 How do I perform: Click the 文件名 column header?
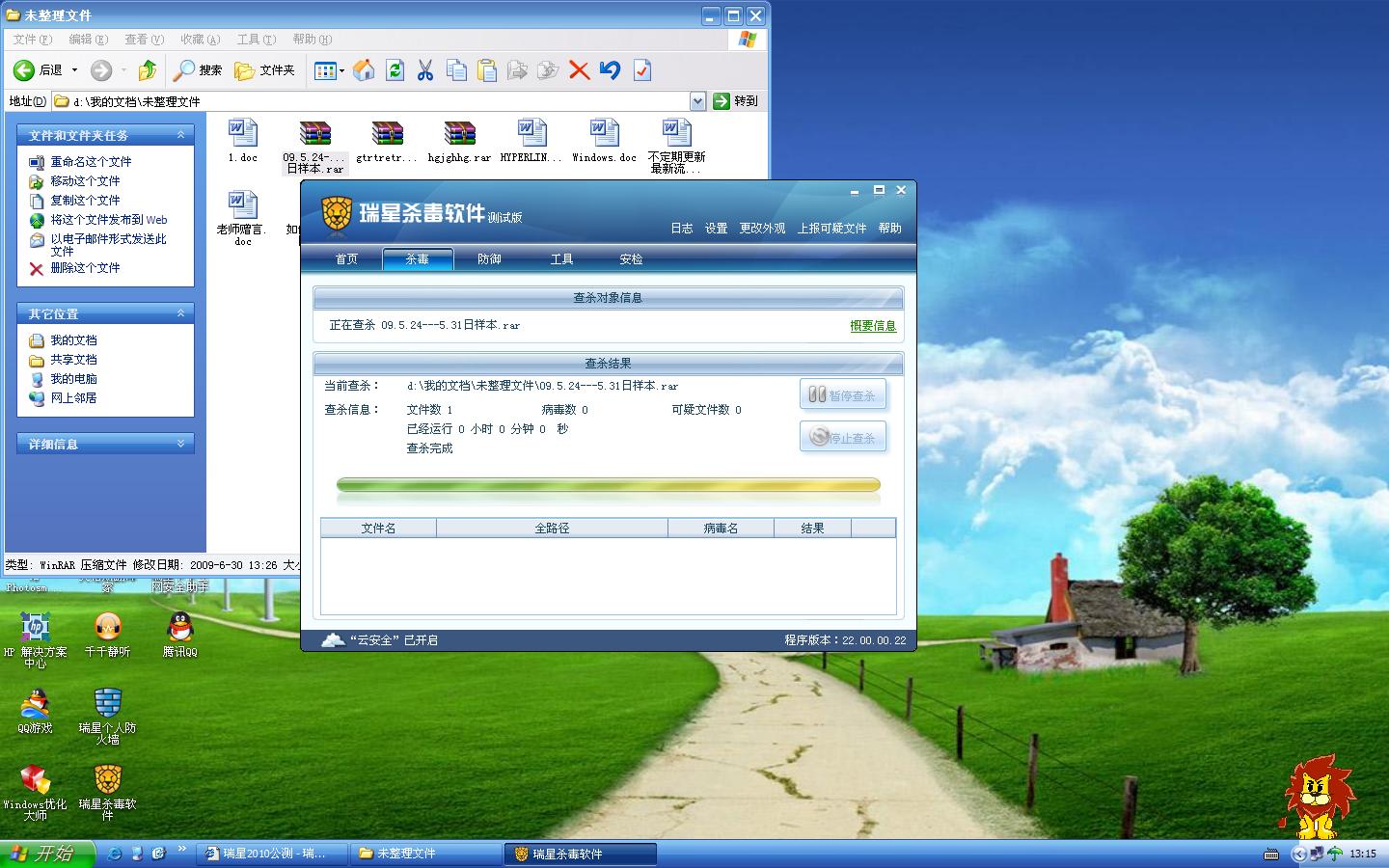378,529
